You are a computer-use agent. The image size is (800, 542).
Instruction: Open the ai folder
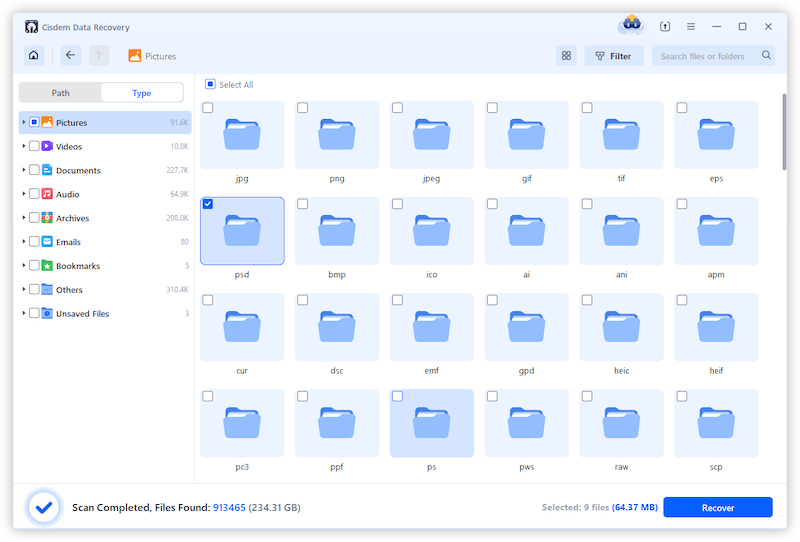pyautogui.click(x=527, y=231)
